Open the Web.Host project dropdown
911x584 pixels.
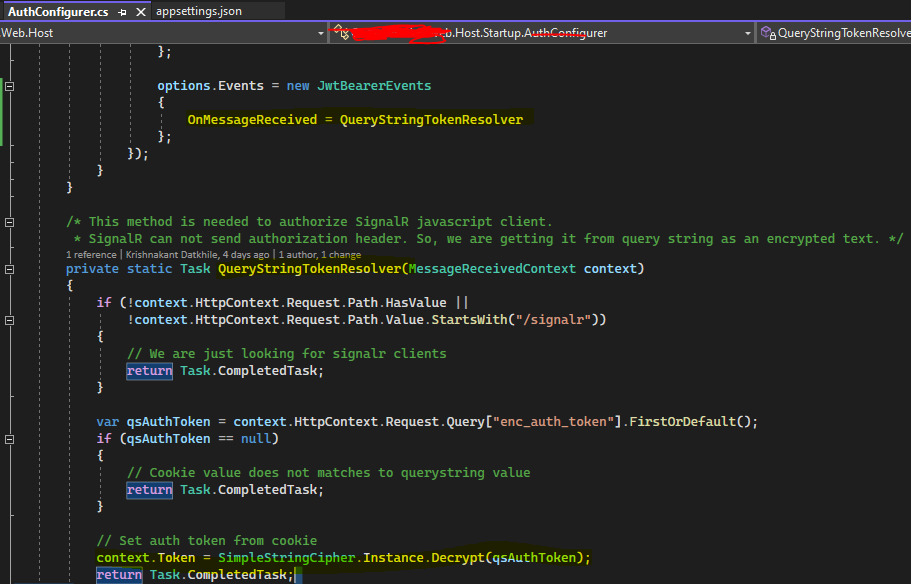(x=320, y=32)
